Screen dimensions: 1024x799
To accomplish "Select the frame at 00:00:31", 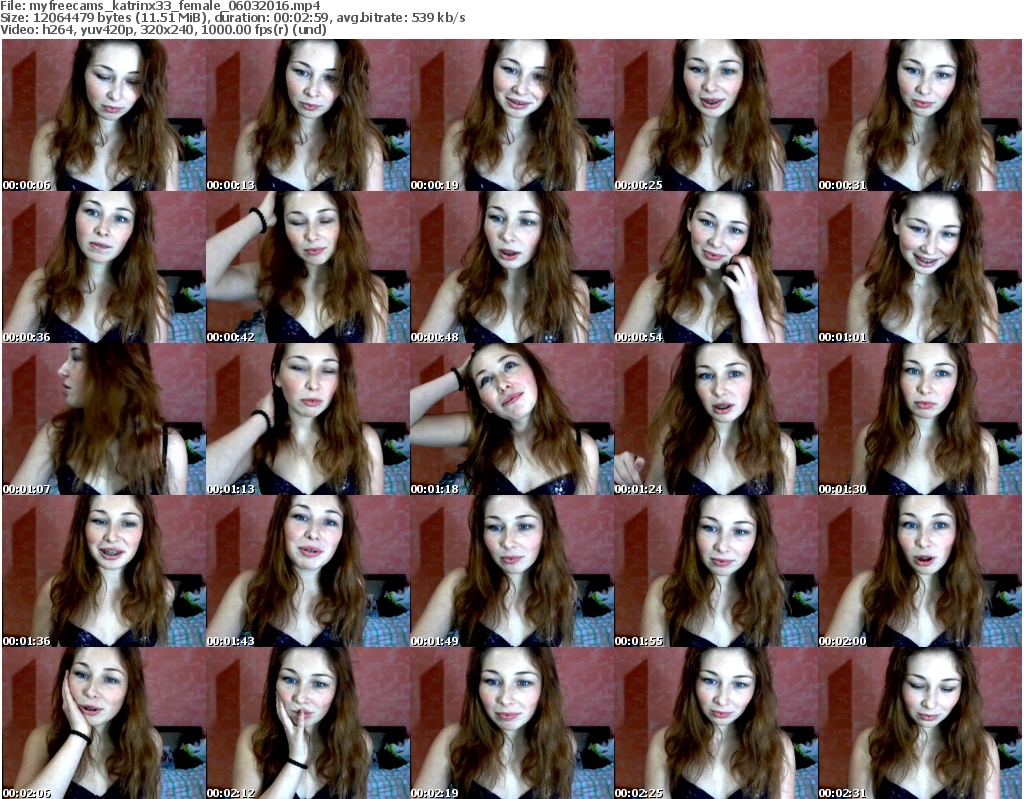I will click(919, 115).
